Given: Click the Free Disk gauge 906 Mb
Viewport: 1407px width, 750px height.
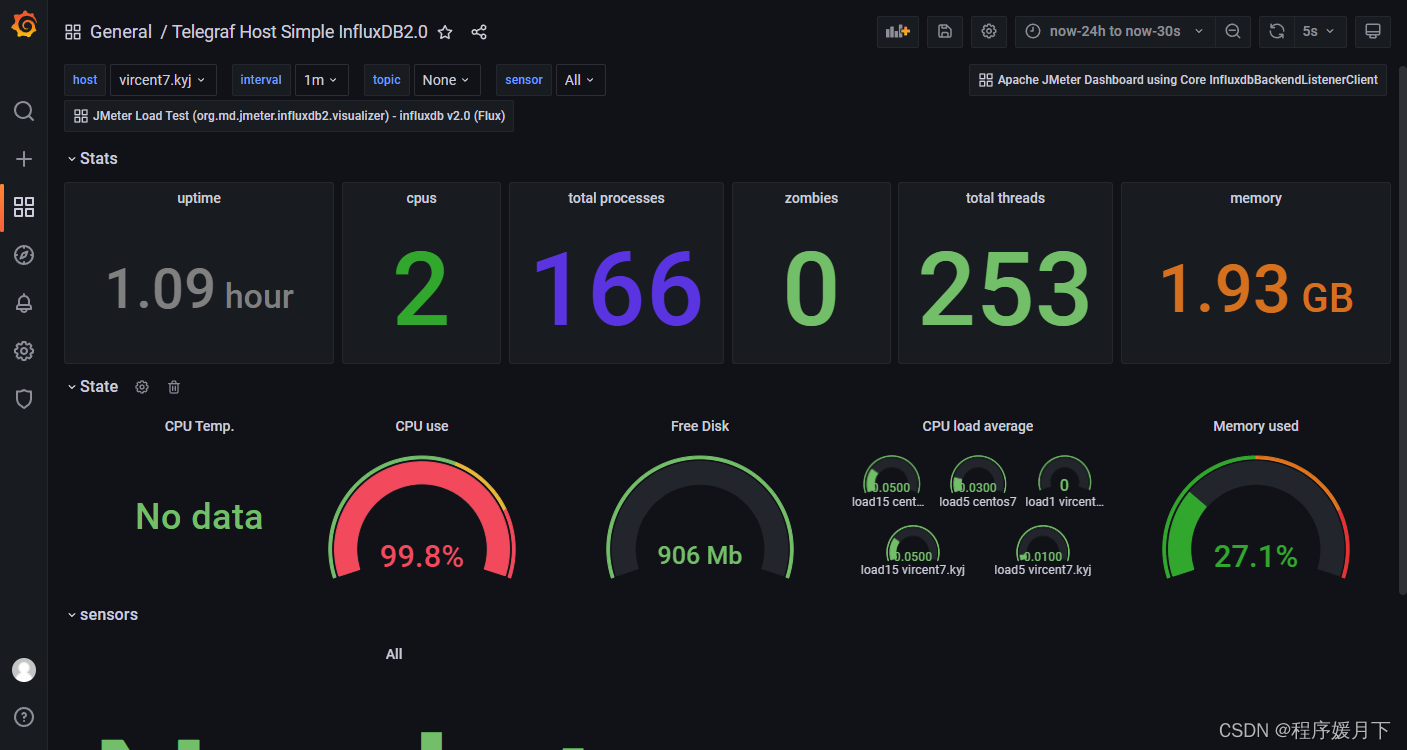Looking at the screenshot, I should (700, 517).
